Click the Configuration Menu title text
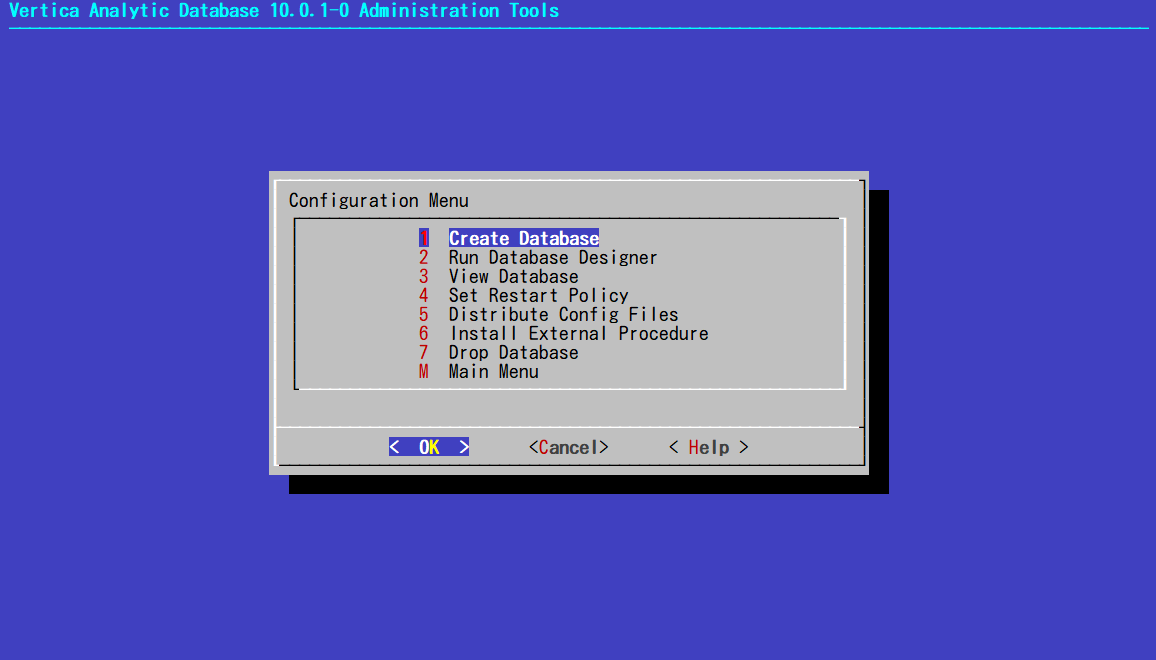This screenshot has width=1156, height=660. (378, 201)
